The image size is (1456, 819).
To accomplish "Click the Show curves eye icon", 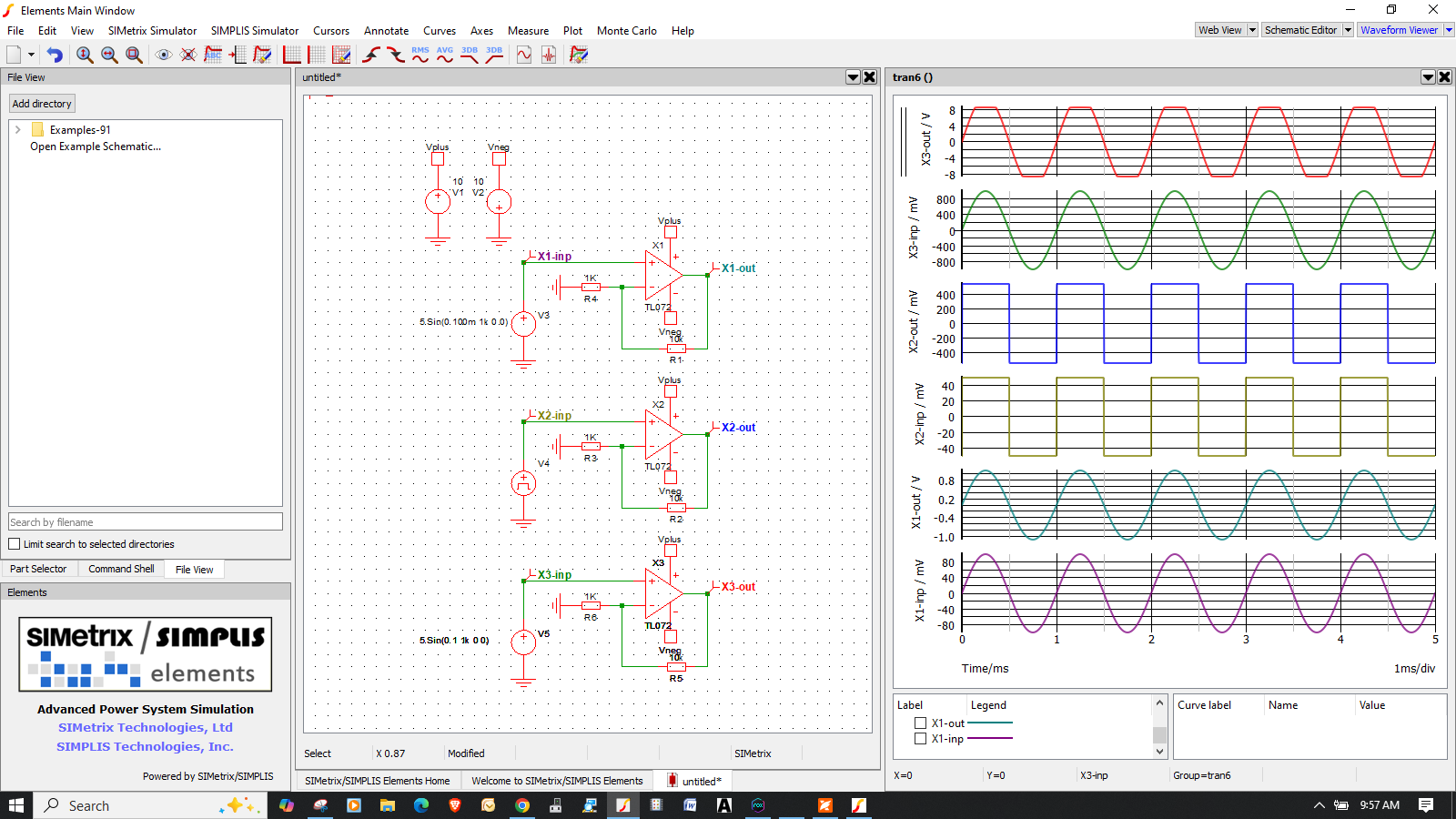I will [x=164, y=55].
